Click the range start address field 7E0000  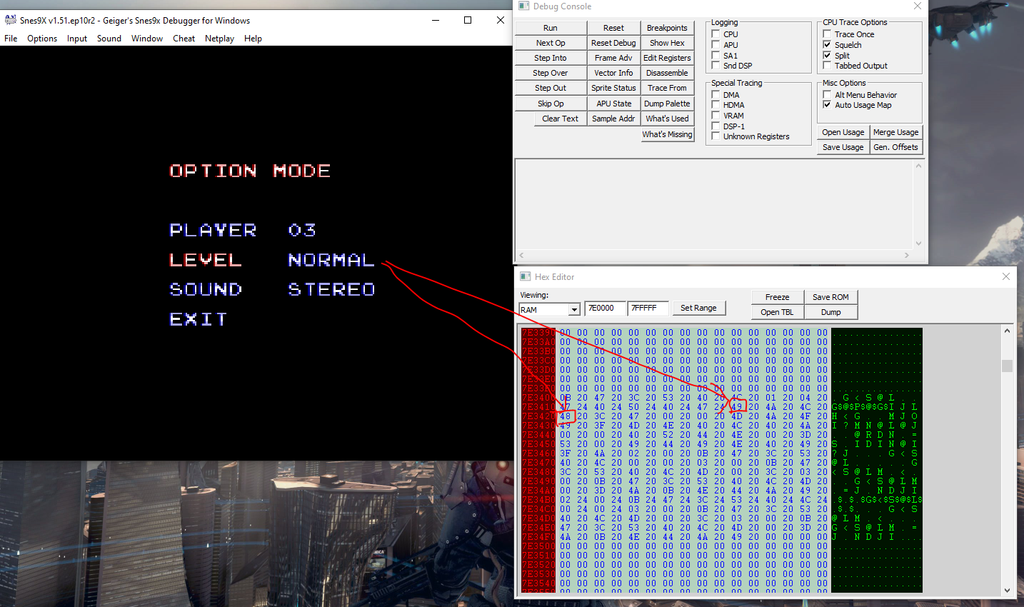604,308
